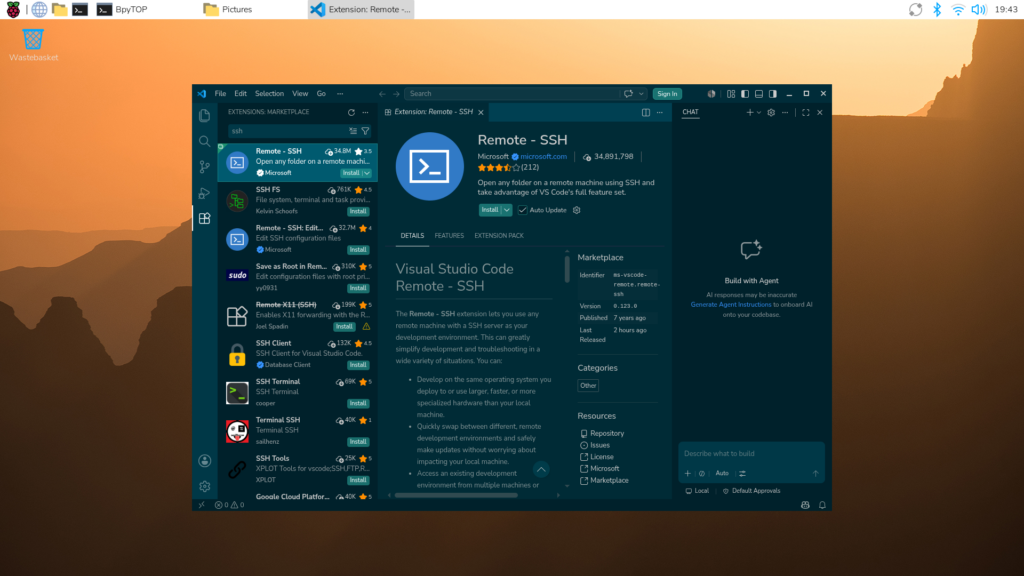Toggle secondary side bar visibility

pyautogui.click(x=773, y=94)
